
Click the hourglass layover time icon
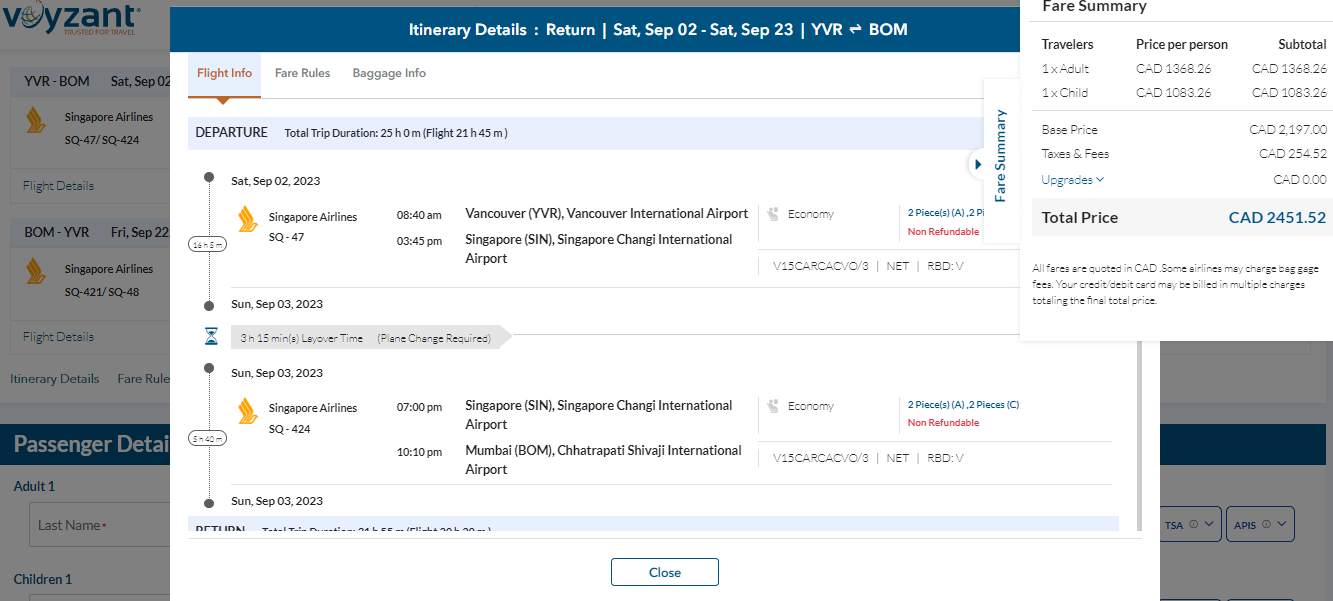pyautogui.click(x=211, y=338)
